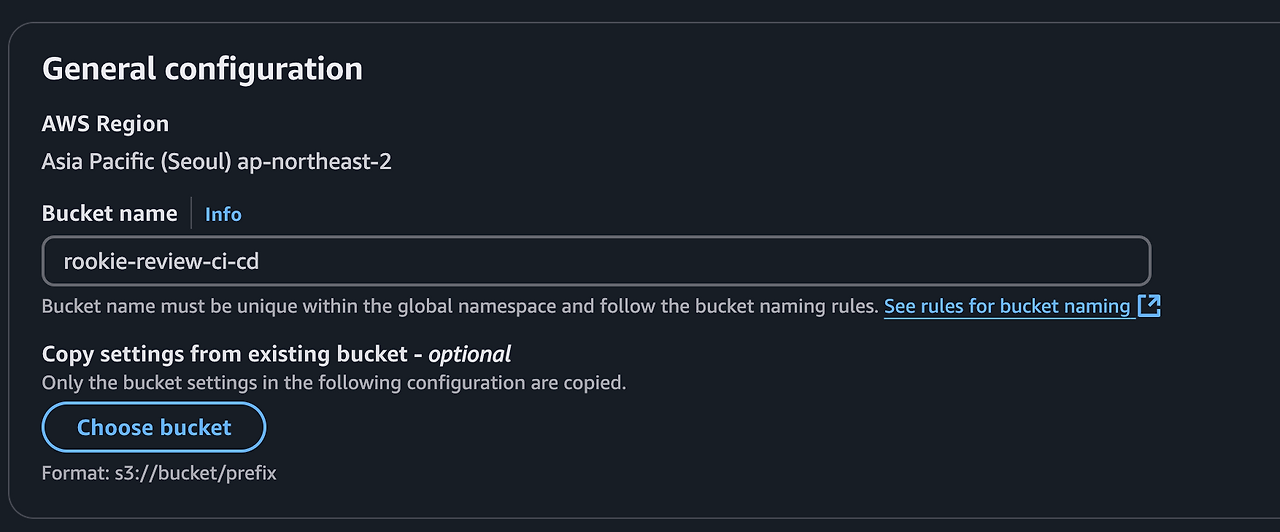Click the bucket name uniqueness helper text
Image resolution: width=1280 pixels, height=532 pixels.
[460, 306]
